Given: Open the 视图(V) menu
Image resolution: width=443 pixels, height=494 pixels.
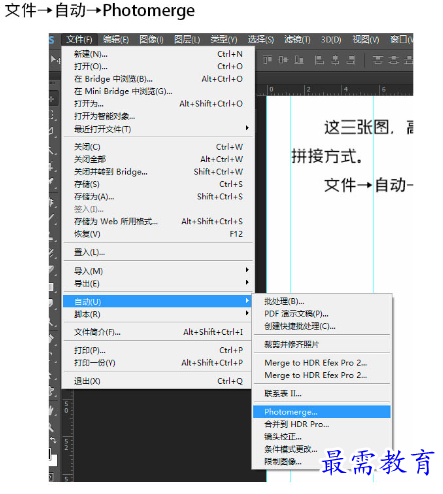Looking at the screenshot, I should pos(366,40).
